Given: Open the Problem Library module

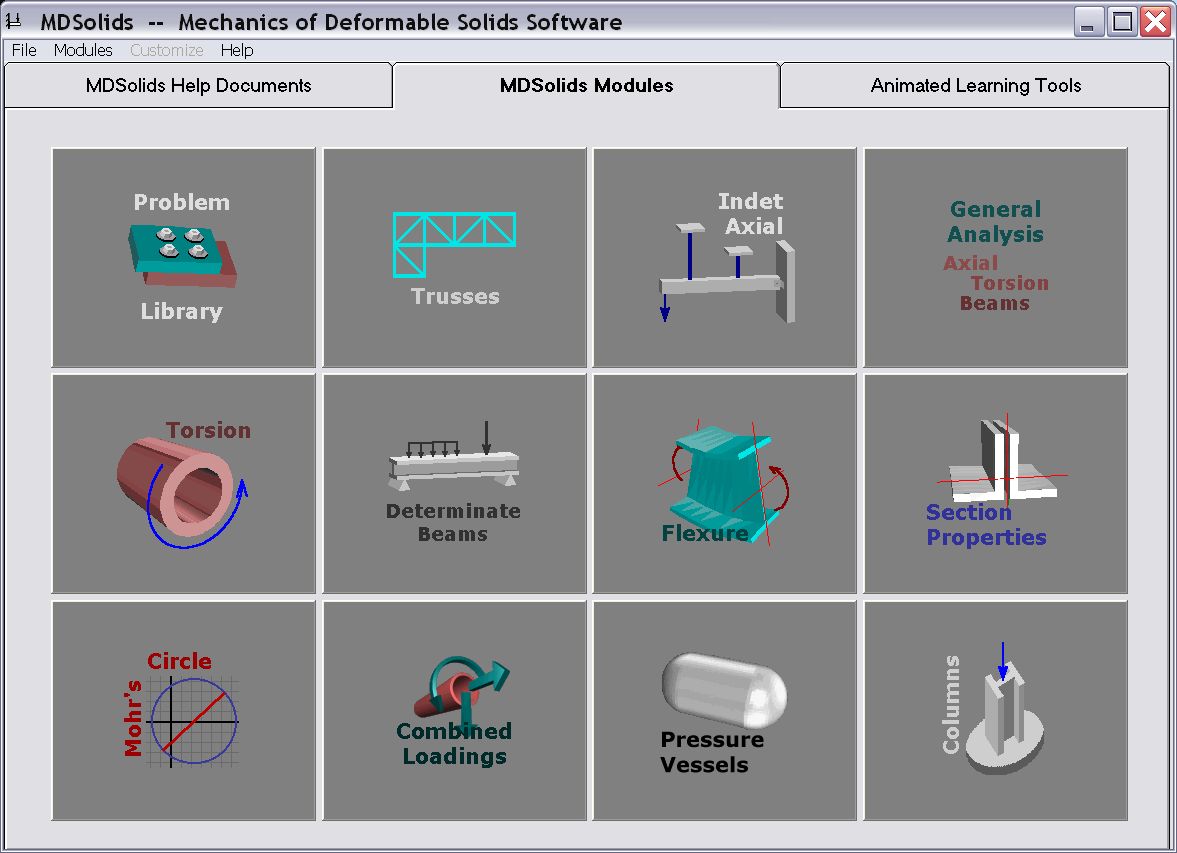Looking at the screenshot, I should 184,258.
